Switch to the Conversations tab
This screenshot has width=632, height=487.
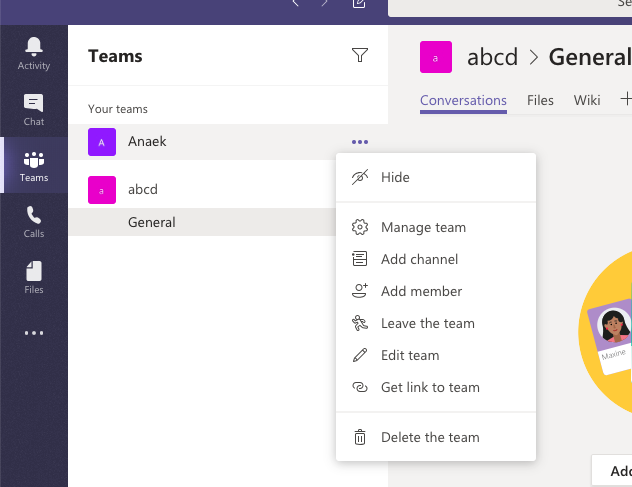tap(463, 100)
